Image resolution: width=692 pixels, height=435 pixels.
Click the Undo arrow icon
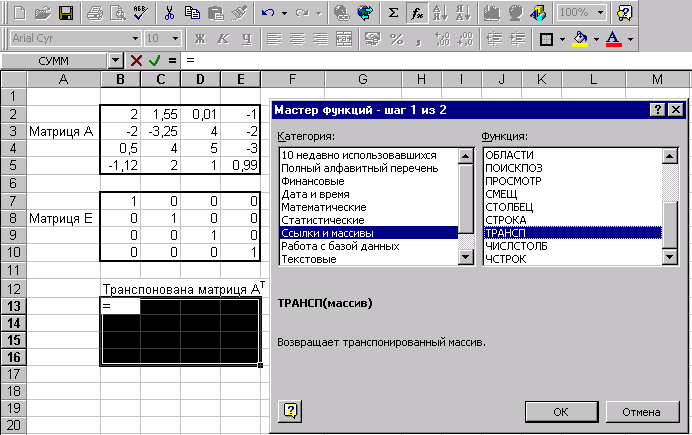coord(268,13)
